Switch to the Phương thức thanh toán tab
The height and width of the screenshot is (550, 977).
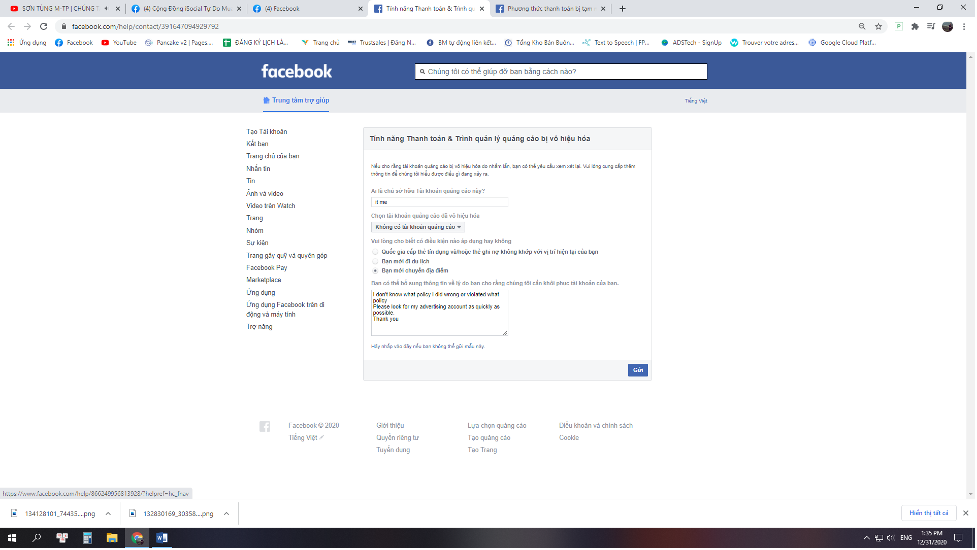tap(548, 9)
